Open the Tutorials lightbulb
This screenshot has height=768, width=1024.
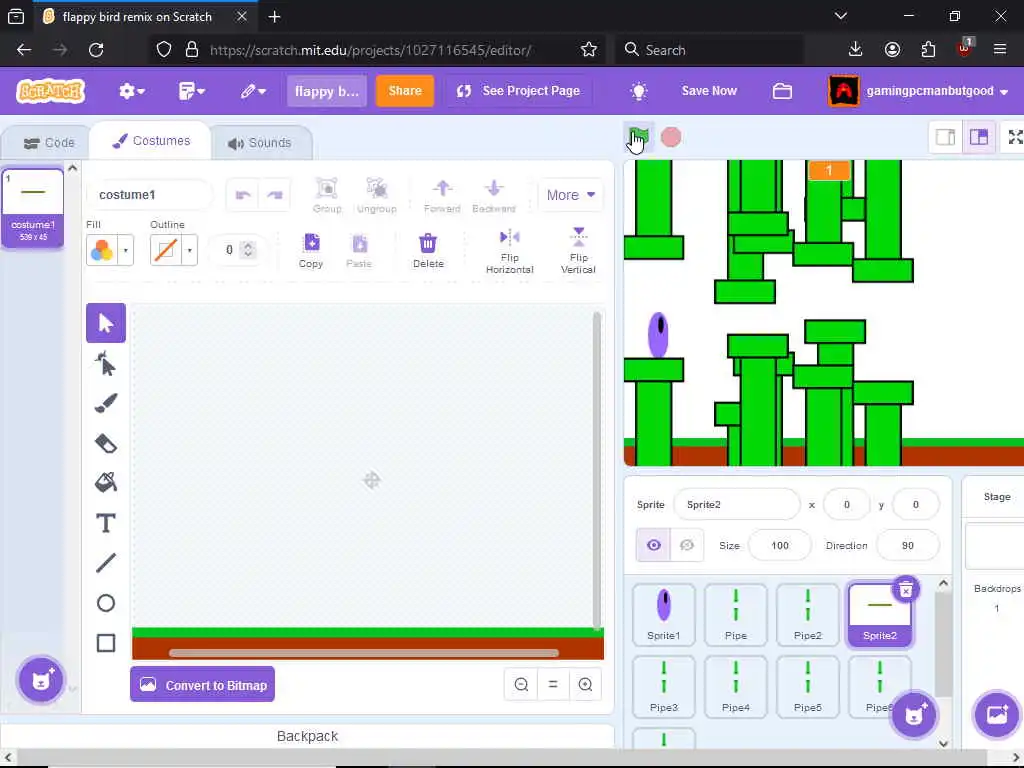[x=639, y=91]
